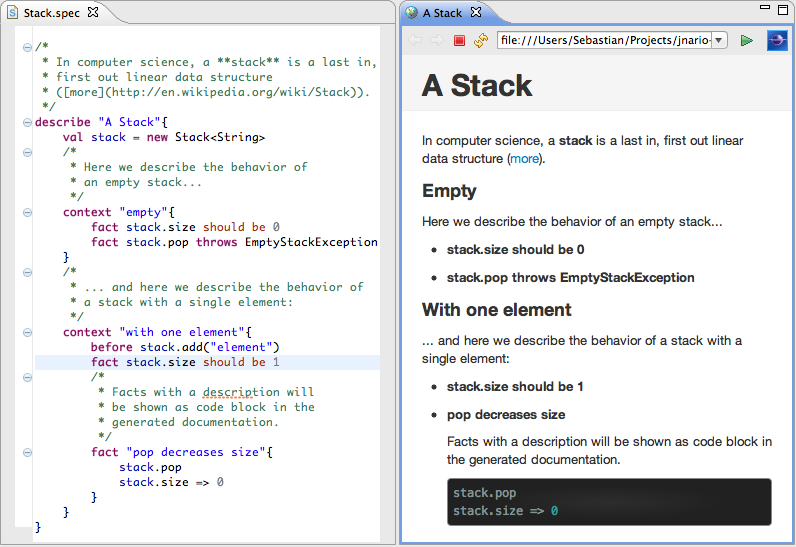Select the A Stack browser tab
Viewport: 796px width, 547px height.
(x=442, y=13)
